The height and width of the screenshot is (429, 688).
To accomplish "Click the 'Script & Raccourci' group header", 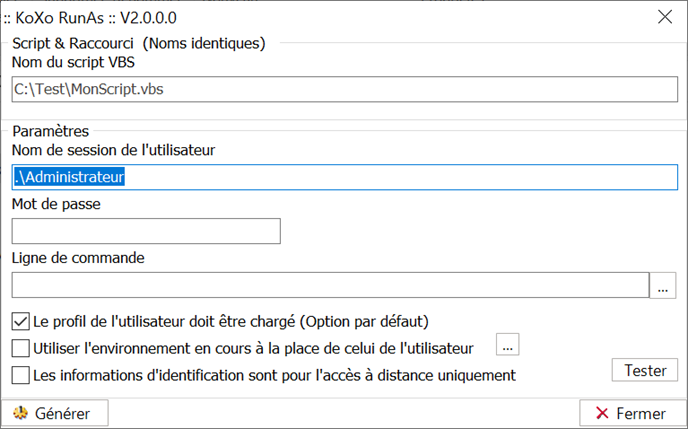I will click(x=73, y=43).
